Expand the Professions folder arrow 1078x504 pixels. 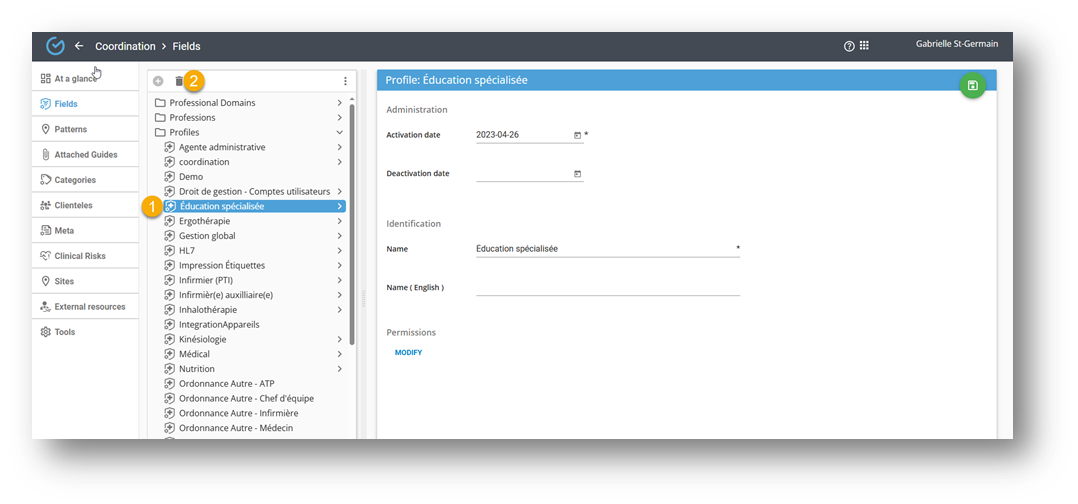click(x=340, y=118)
